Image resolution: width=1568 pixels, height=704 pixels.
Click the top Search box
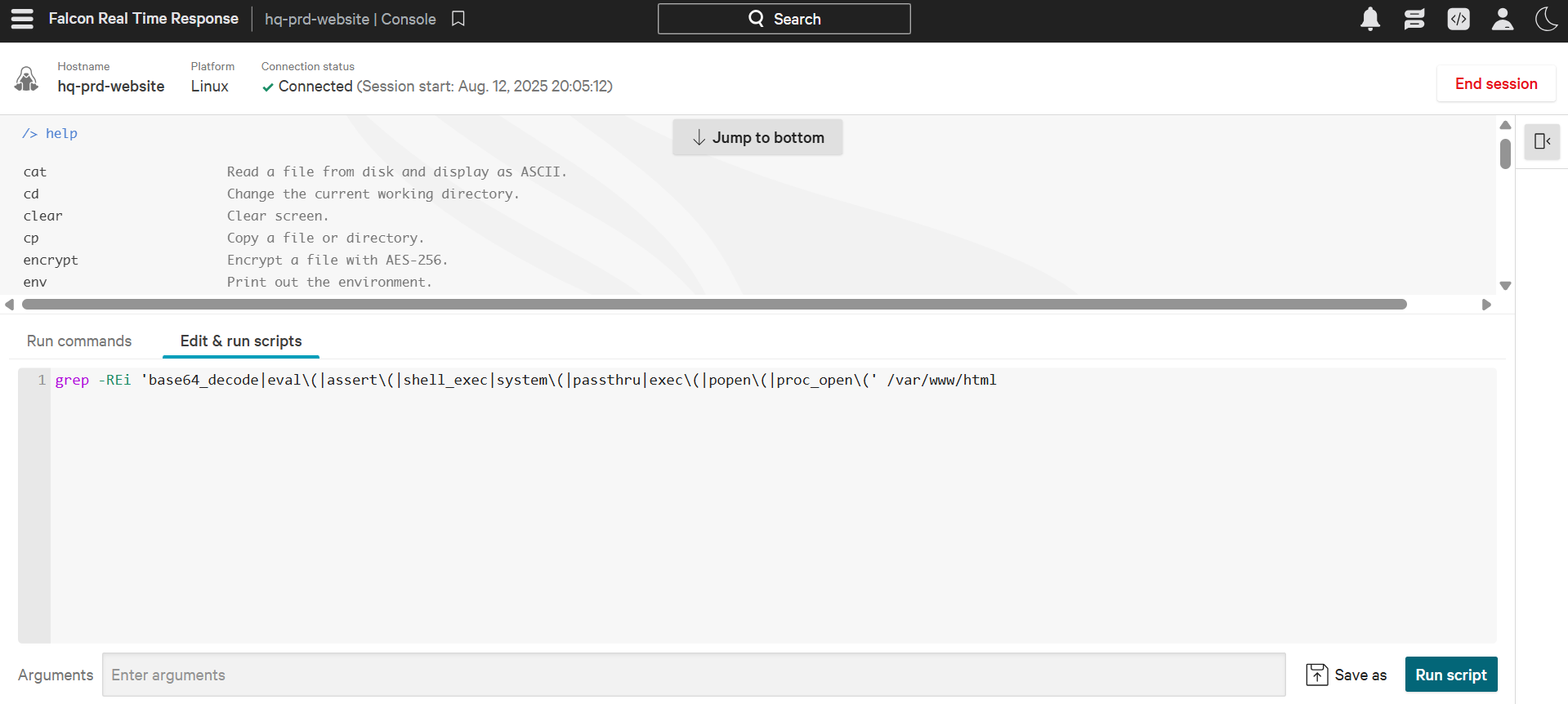point(784,19)
